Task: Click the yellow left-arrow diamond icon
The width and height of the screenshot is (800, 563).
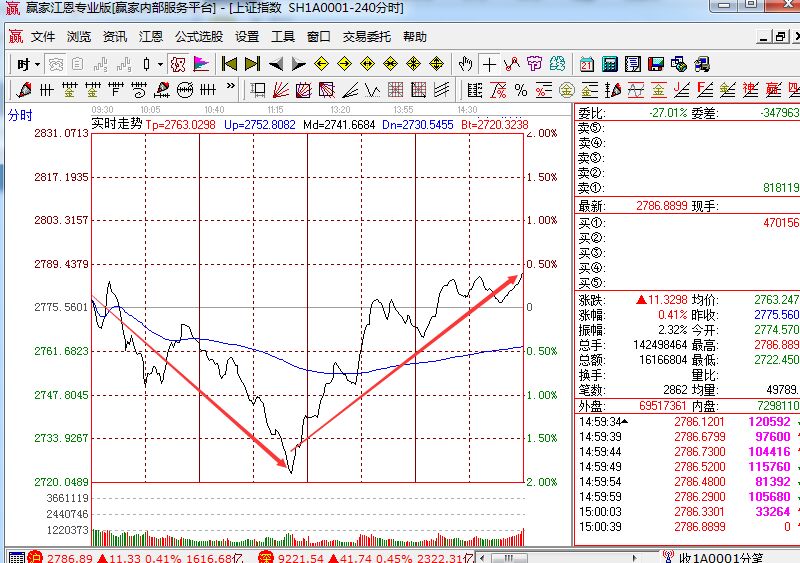Action: pyautogui.click(x=321, y=64)
